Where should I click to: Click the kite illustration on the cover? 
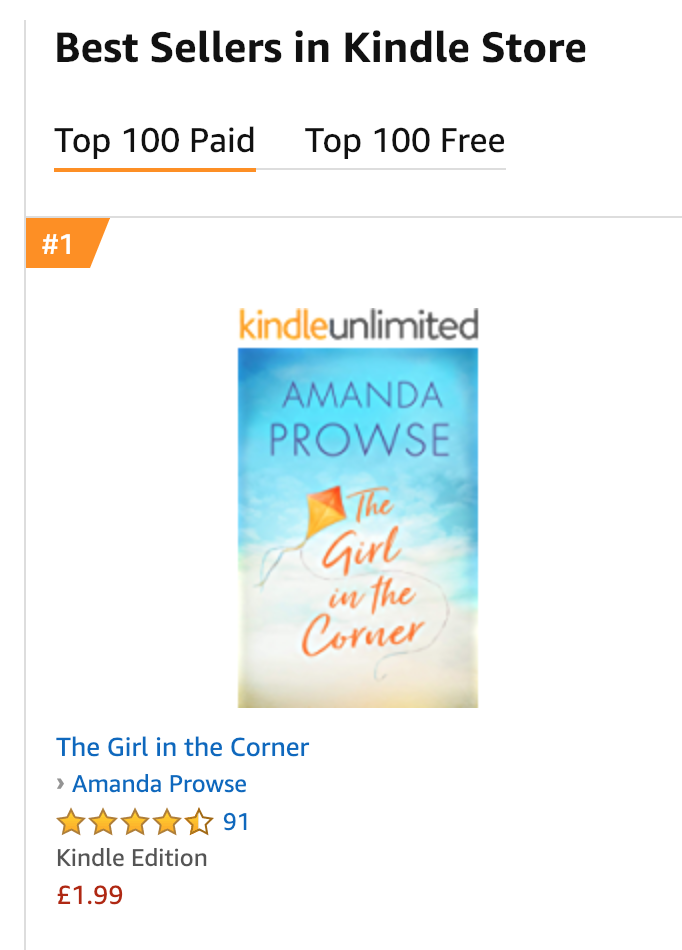(x=326, y=512)
